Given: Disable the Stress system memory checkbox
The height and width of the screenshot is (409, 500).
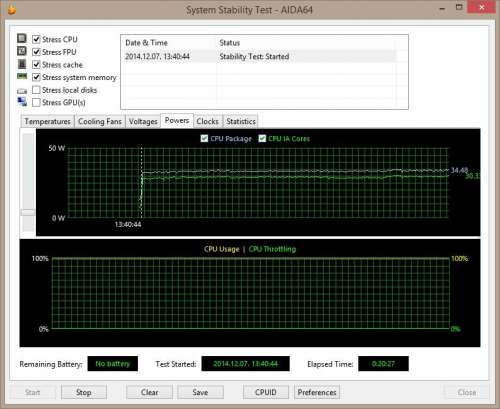Looking at the screenshot, I should [x=36, y=77].
